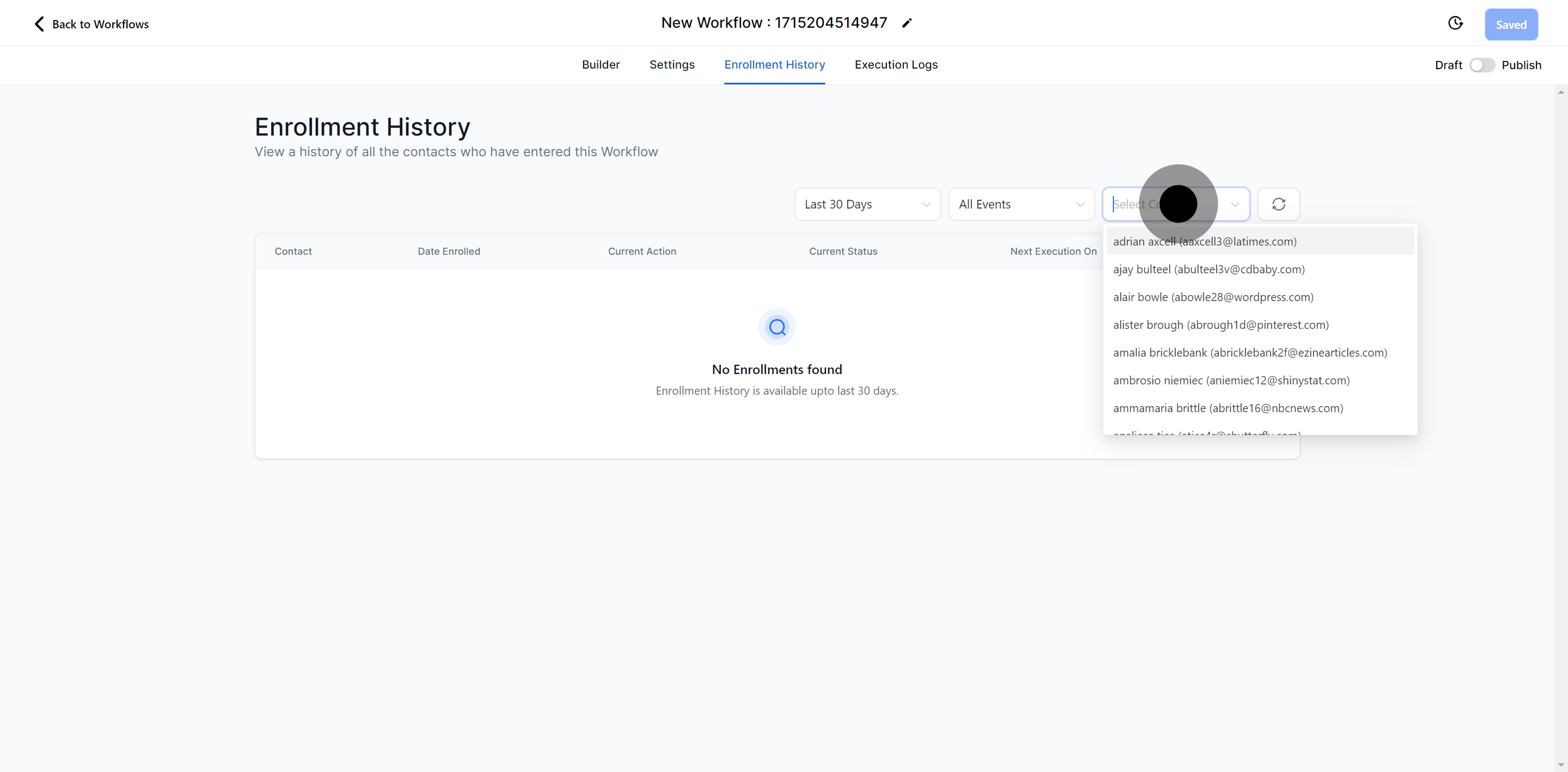Select ajay bulteel in contact list

coord(1208,269)
